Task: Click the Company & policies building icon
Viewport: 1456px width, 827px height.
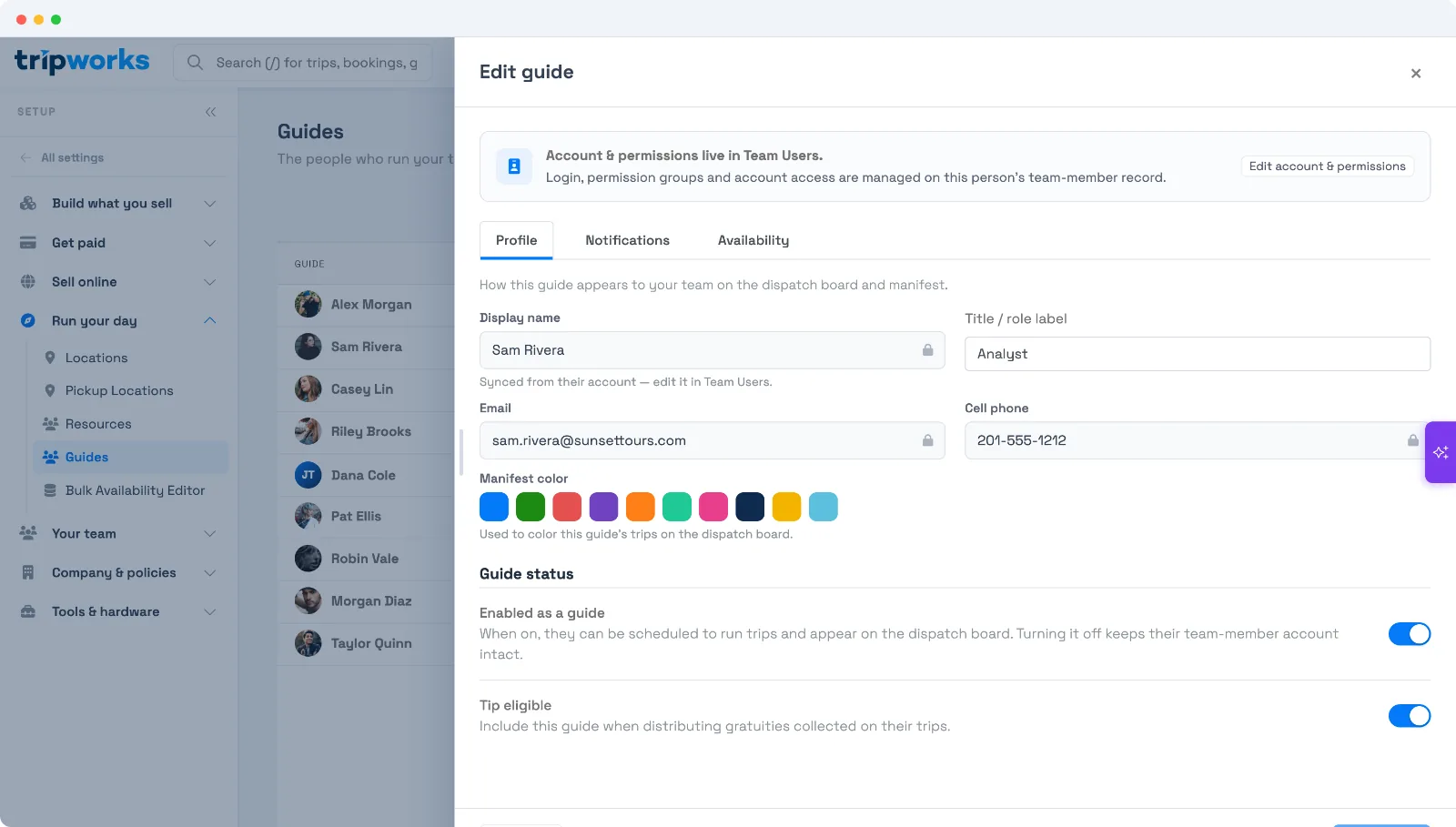Action: pyautogui.click(x=28, y=572)
